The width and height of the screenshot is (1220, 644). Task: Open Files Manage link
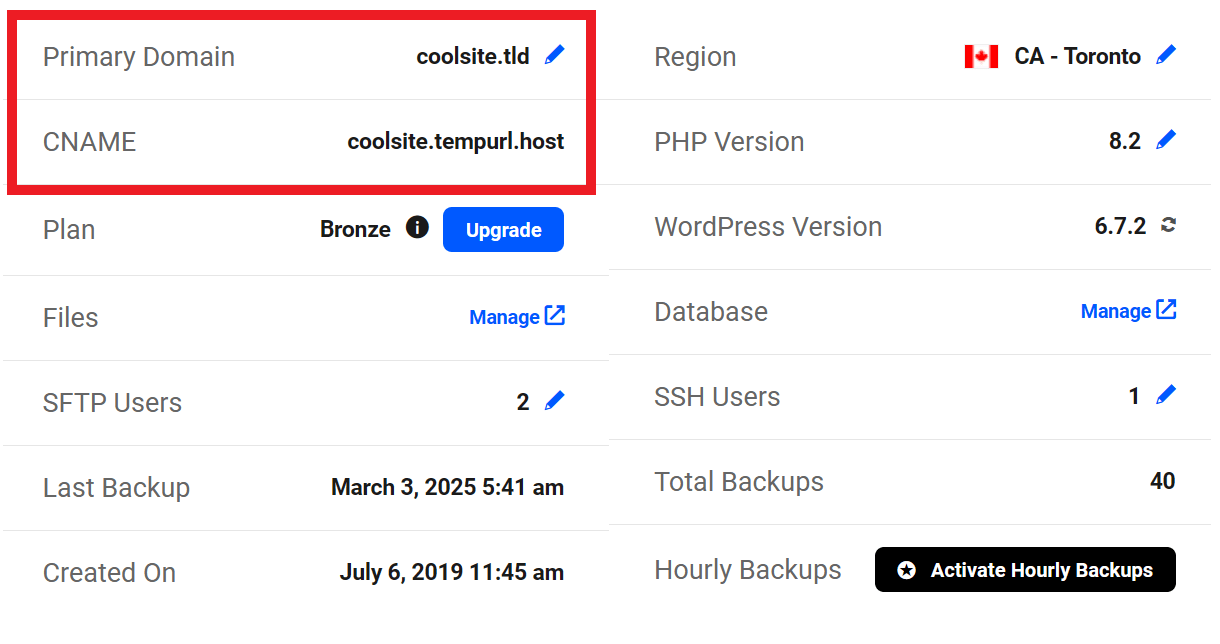[x=517, y=317]
